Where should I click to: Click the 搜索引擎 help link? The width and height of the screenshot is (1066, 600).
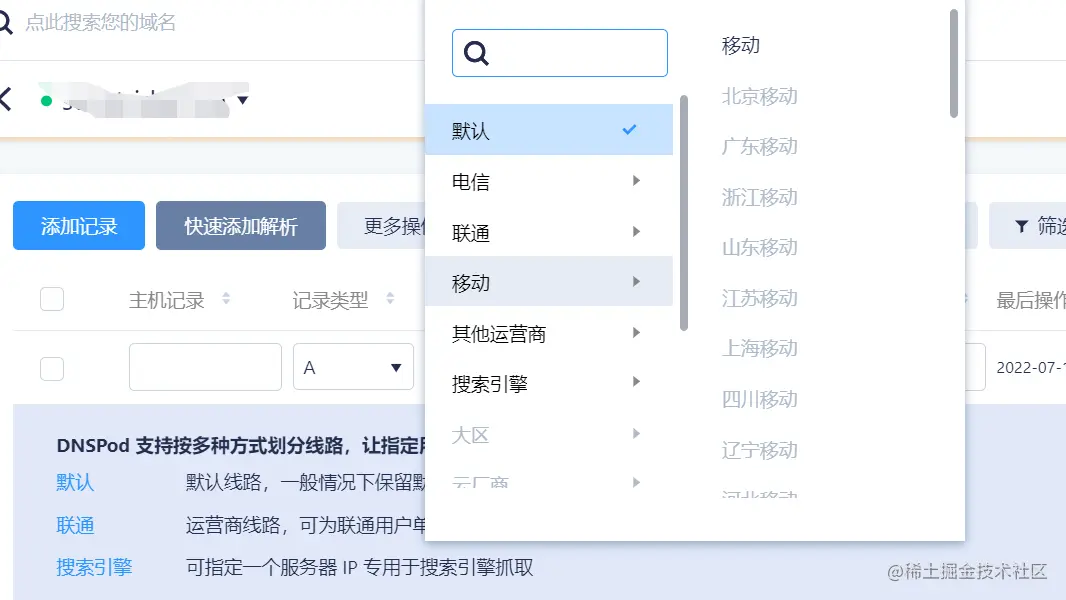[x=94, y=567]
